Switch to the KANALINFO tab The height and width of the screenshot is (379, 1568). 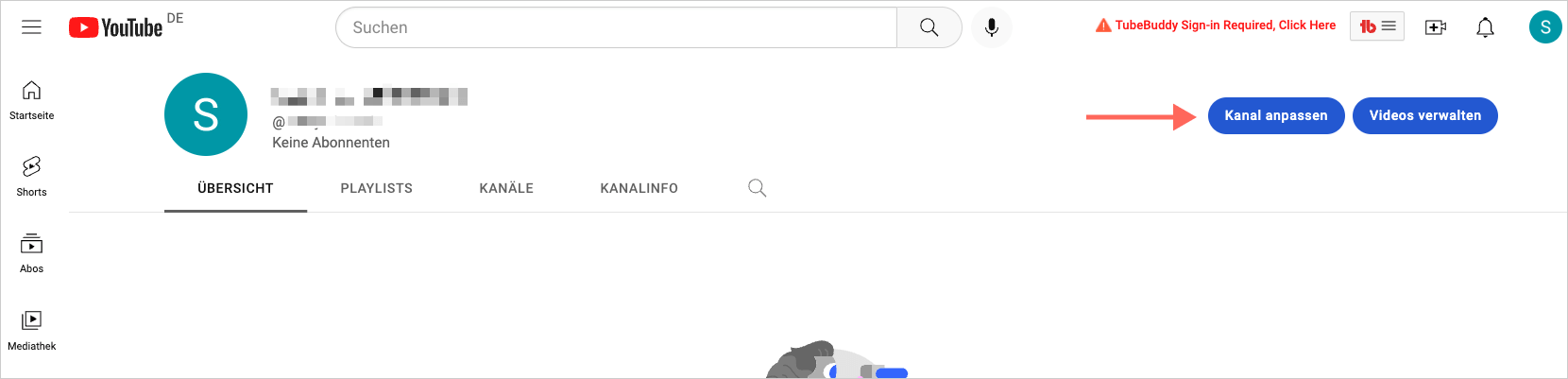[639, 188]
